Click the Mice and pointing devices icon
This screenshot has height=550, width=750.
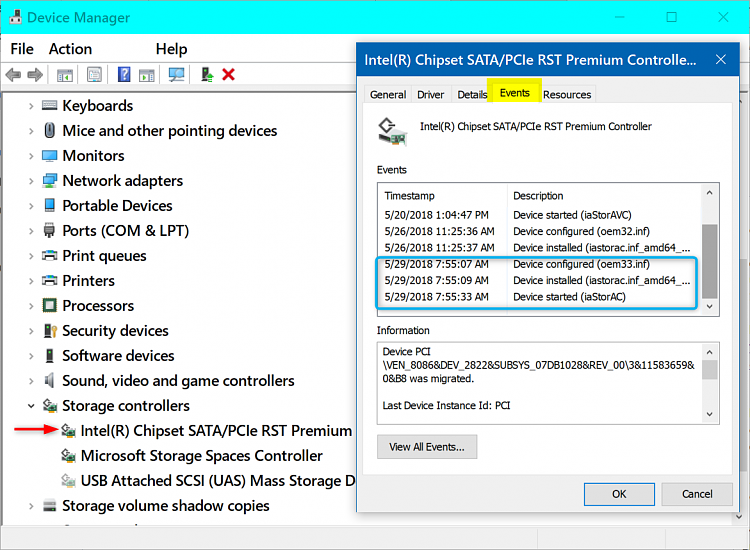49,130
